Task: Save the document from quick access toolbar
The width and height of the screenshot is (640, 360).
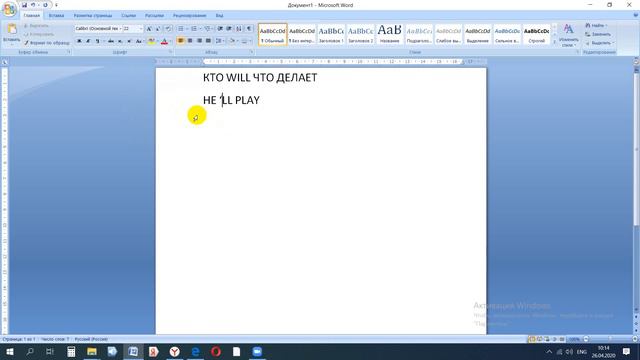Action: (24, 5)
